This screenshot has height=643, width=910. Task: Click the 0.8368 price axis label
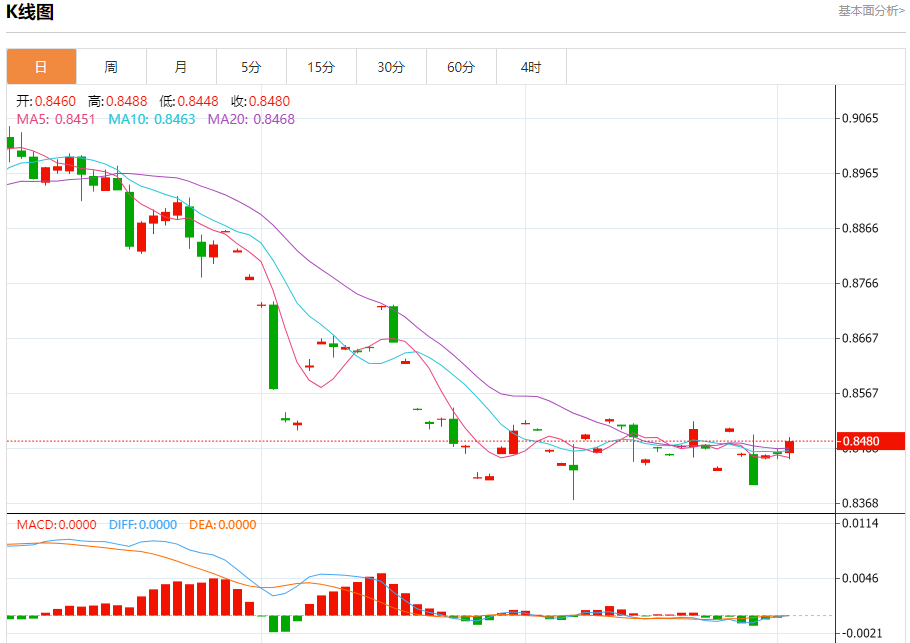pos(860,503)
